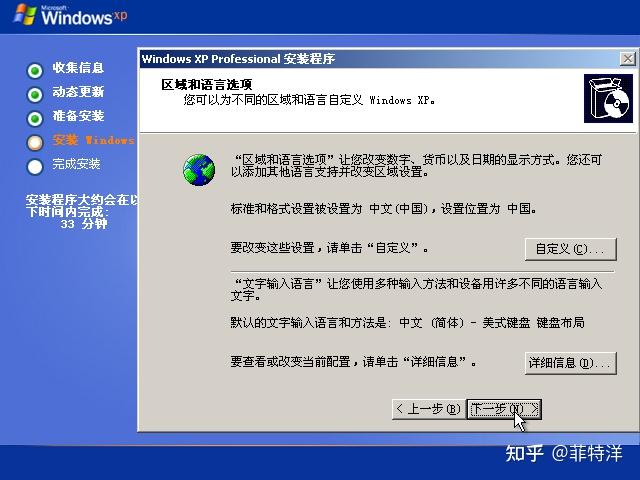Click the 自定义(C)... button
The height and width of the screenshot is (480, 640).
(570, 249)
